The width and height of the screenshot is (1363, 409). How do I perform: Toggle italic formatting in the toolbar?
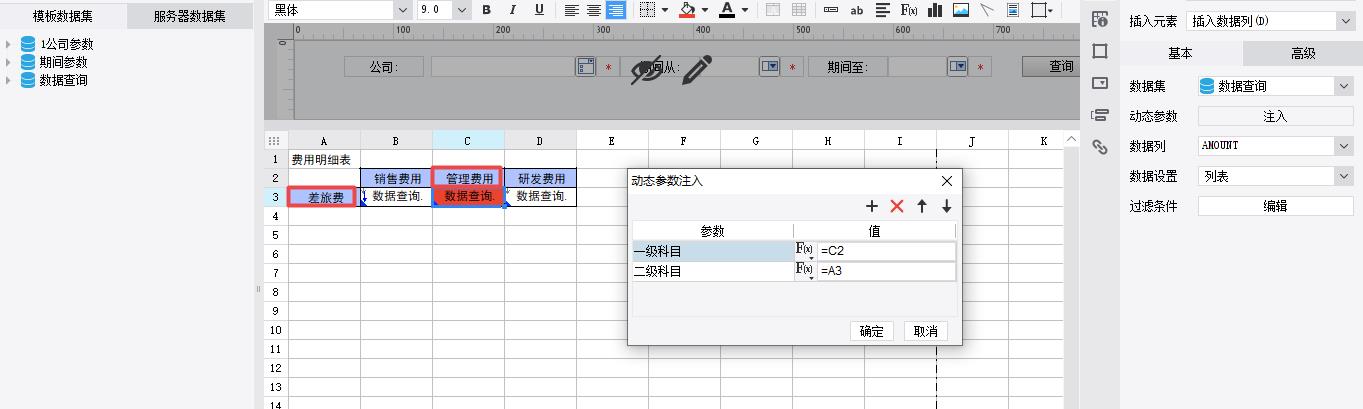513,10
